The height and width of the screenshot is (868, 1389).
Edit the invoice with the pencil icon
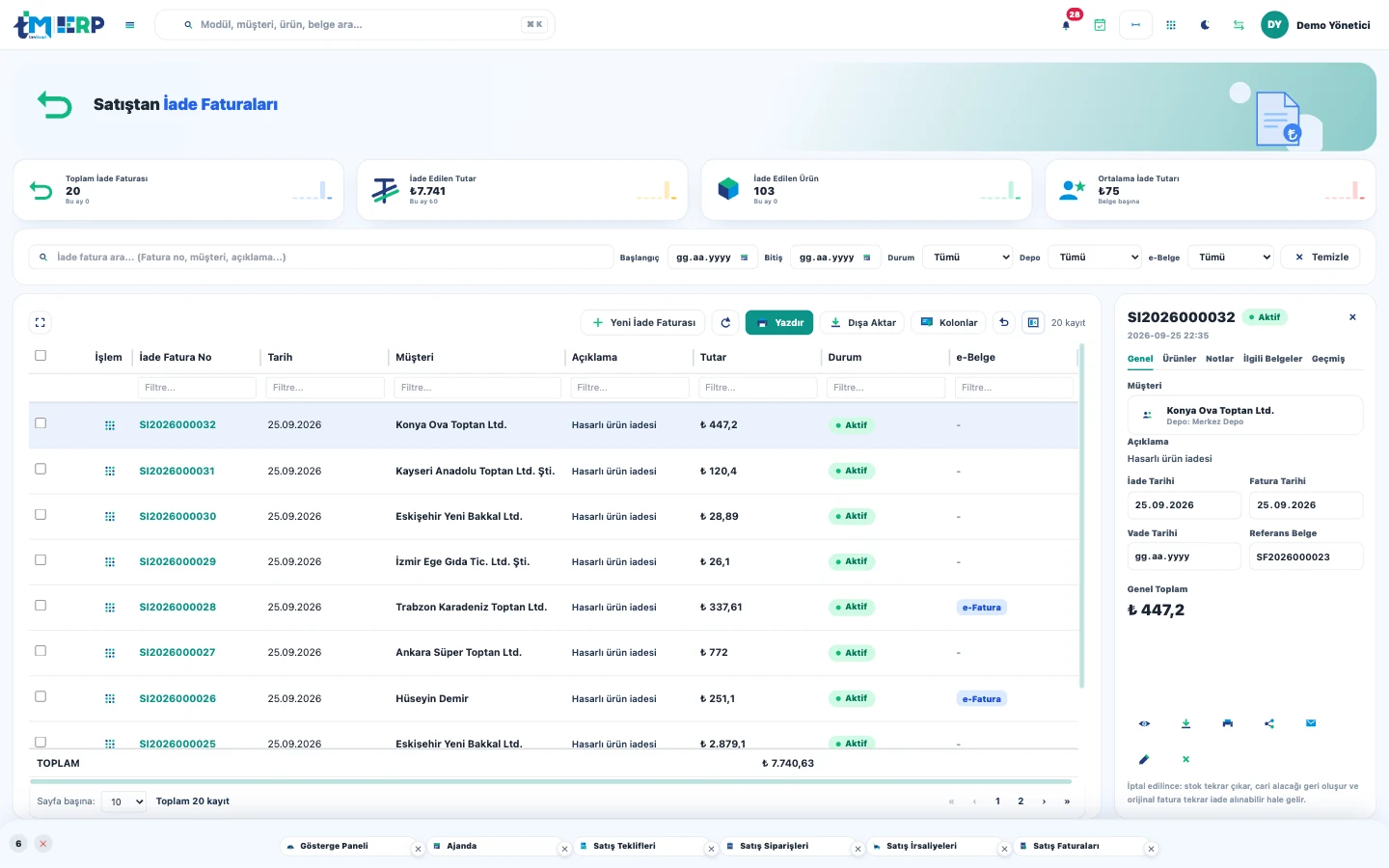point(1144,759)
